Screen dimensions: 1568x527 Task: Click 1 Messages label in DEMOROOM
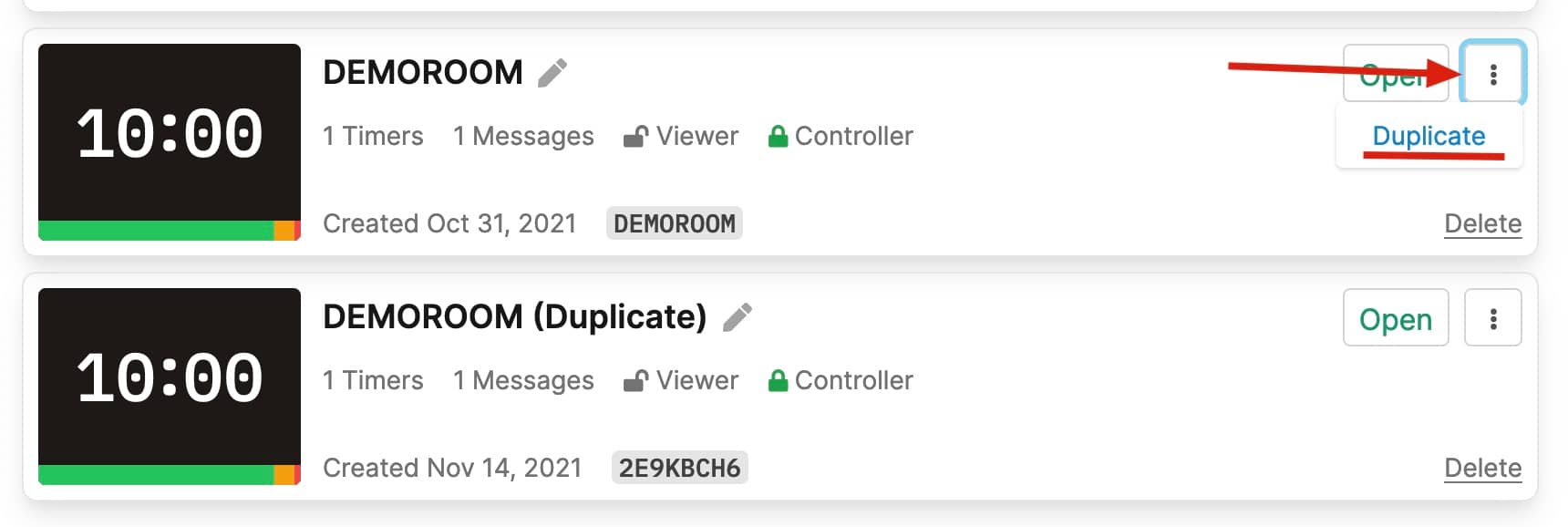pos(523,136)
